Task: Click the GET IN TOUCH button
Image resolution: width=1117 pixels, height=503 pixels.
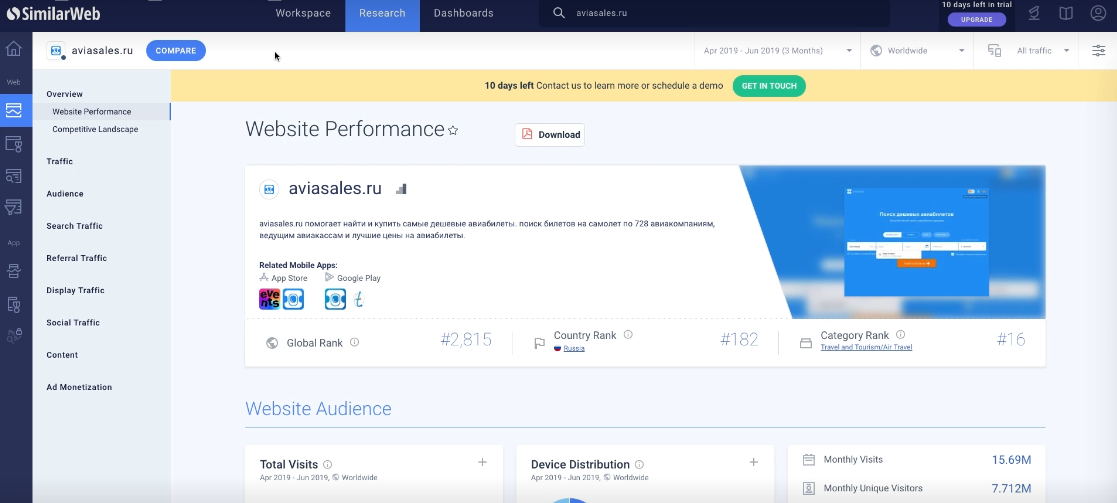Action: [x=769, y=86]
